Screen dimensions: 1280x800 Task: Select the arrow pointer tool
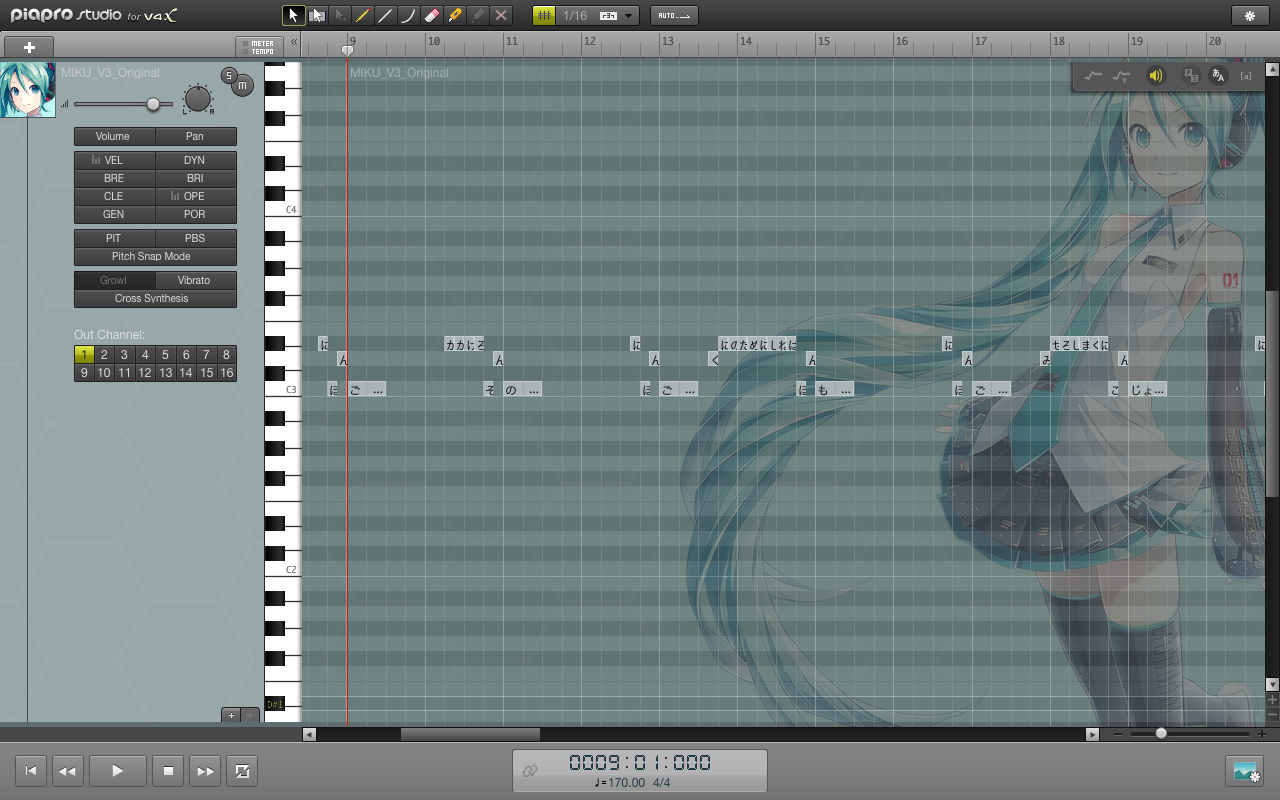294,15
